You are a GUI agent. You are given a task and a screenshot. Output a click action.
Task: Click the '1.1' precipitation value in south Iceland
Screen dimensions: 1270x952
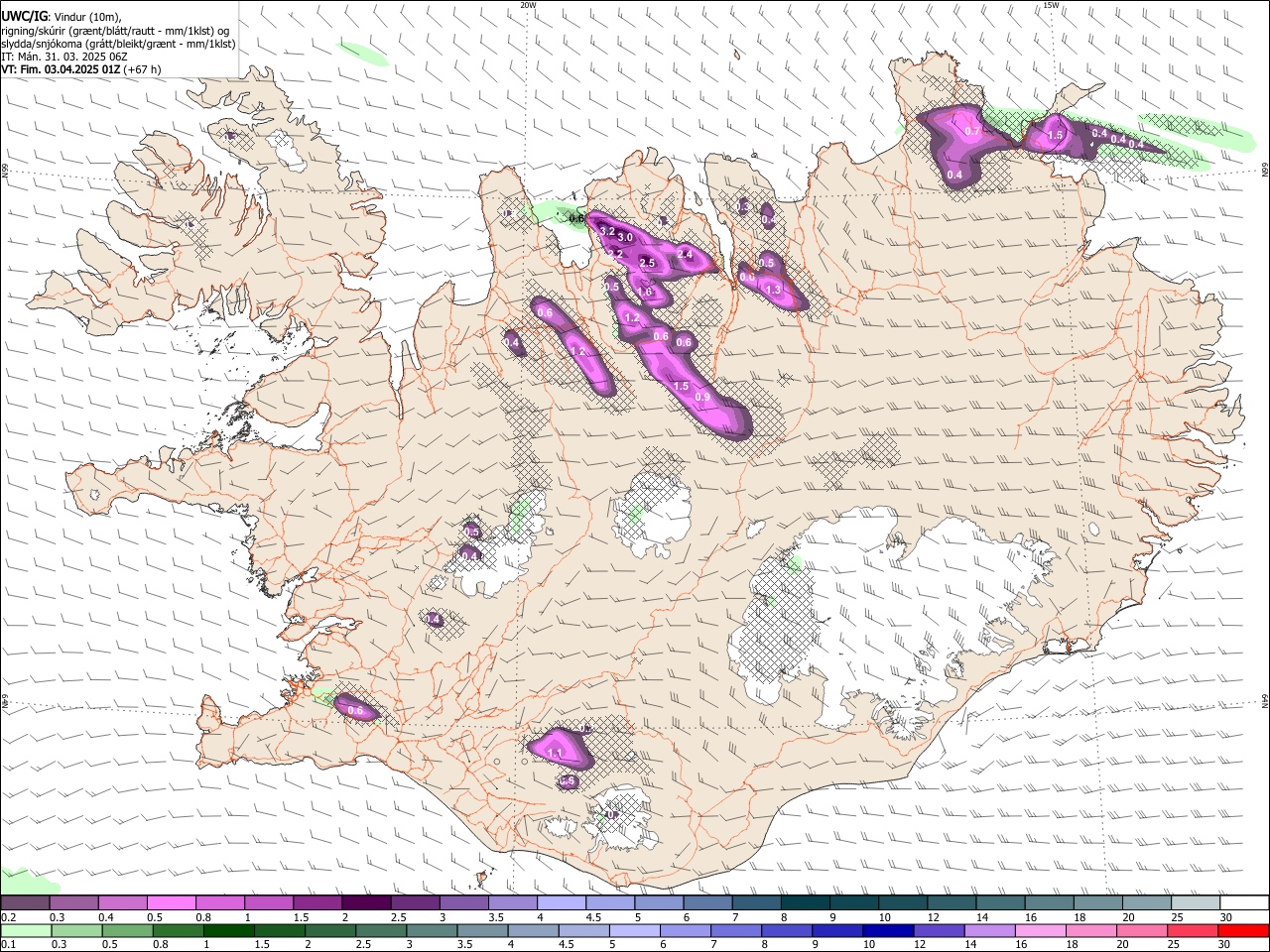coord(556,754)
